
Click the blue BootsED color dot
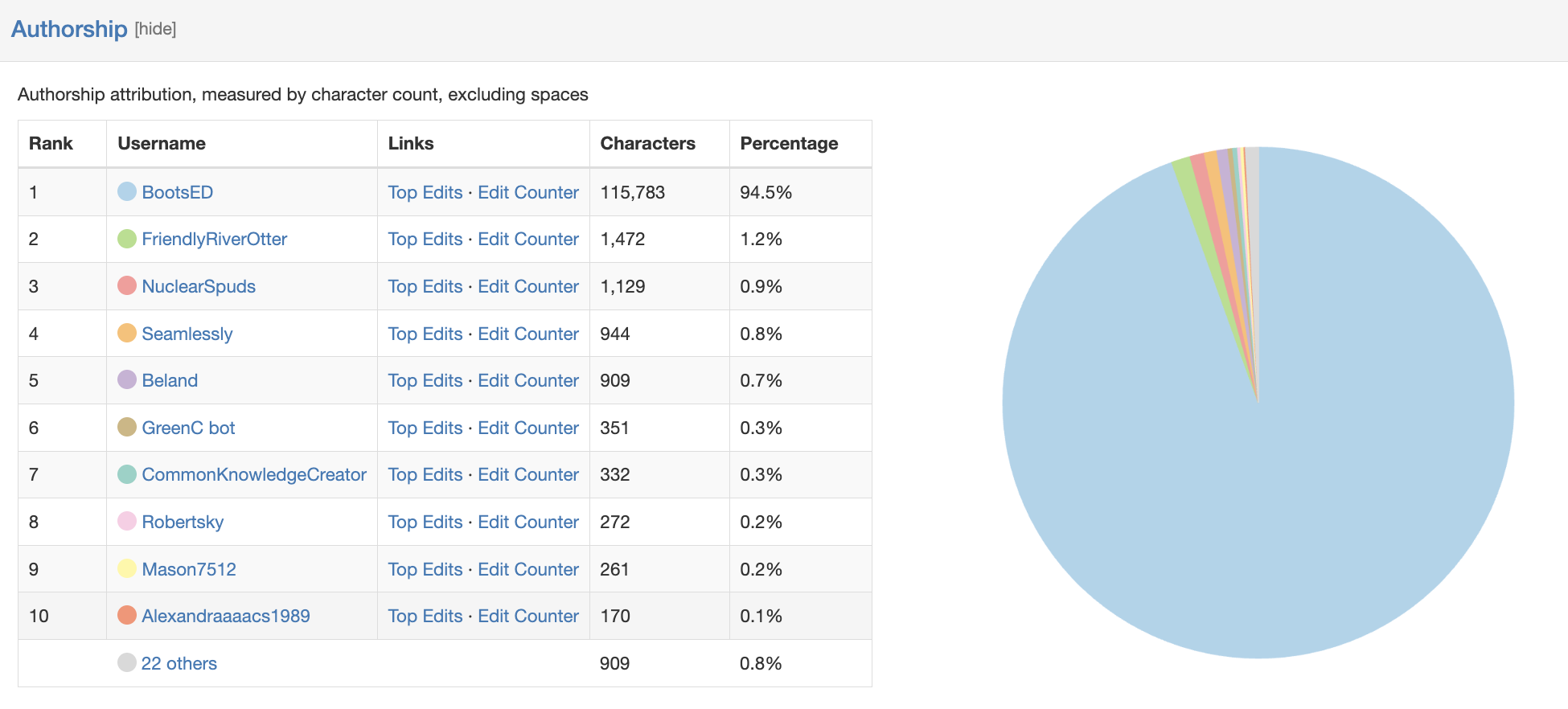click(x=127, y=191)
